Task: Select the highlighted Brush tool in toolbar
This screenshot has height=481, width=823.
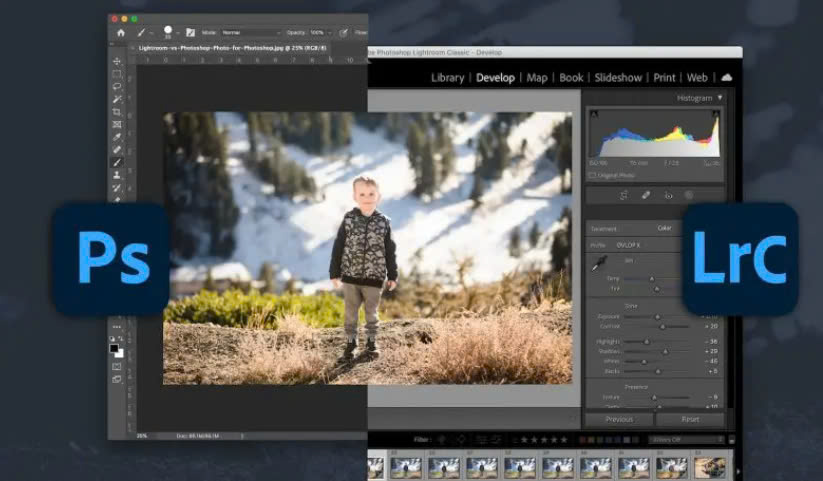Action: pos(117,162)
